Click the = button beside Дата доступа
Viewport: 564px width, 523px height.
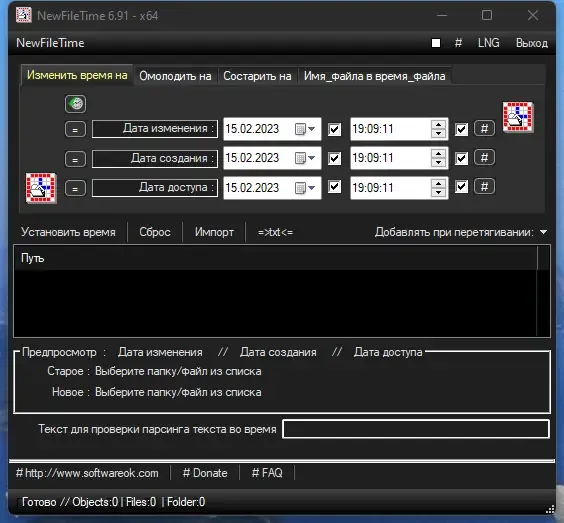click(x=75, y=188)
